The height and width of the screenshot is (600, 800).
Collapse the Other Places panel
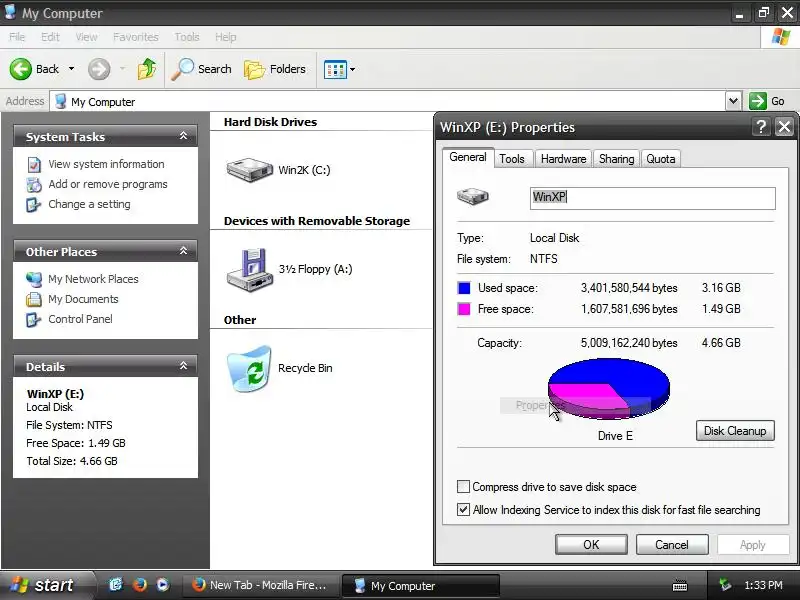pos(183,251)
